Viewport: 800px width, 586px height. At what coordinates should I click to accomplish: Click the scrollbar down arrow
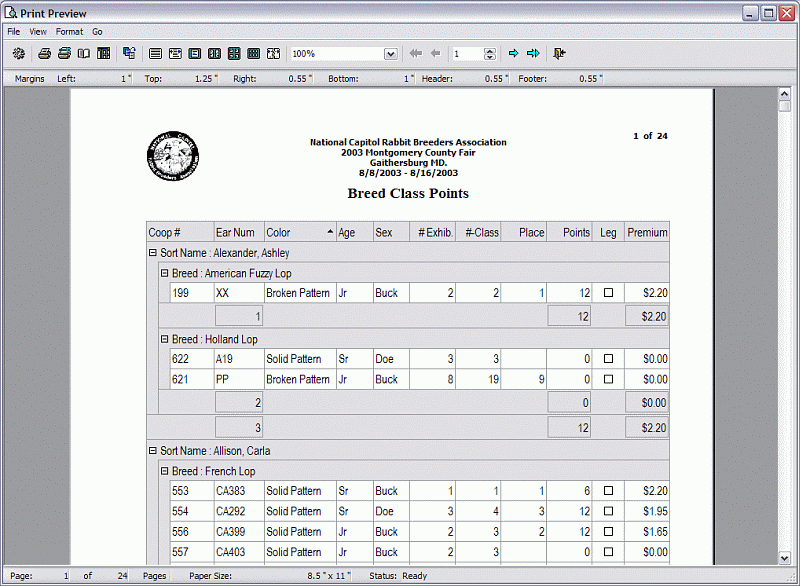(785, 558)
